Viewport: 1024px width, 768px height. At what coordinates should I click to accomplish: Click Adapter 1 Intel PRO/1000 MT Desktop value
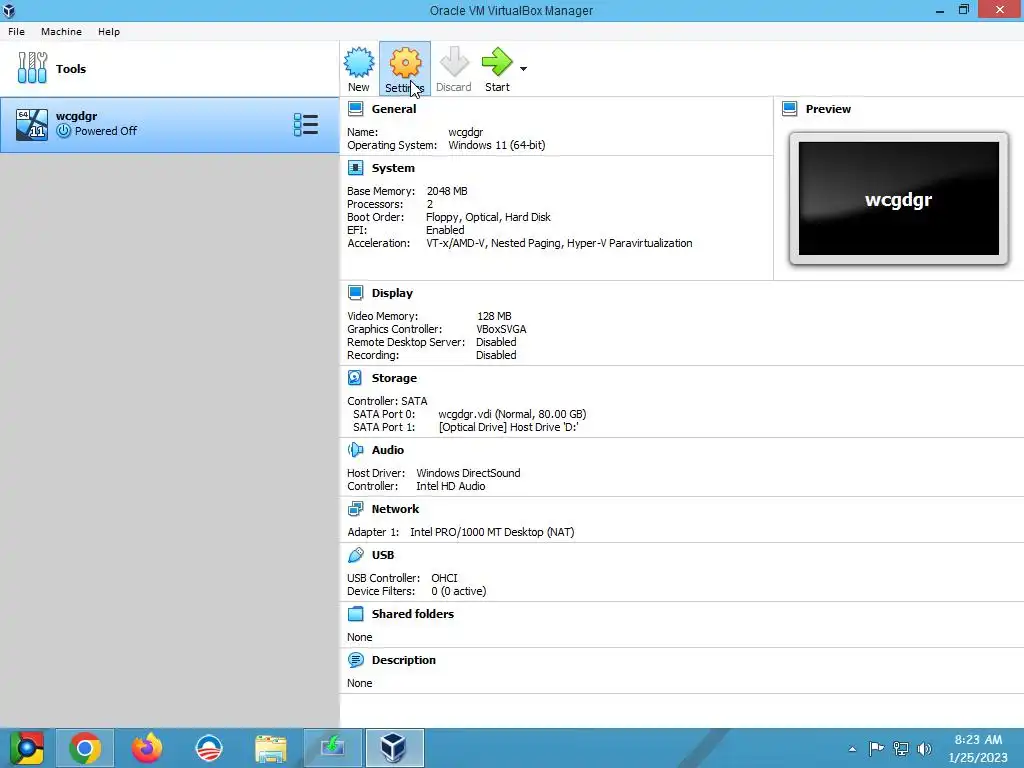click(x=492, y=532)
